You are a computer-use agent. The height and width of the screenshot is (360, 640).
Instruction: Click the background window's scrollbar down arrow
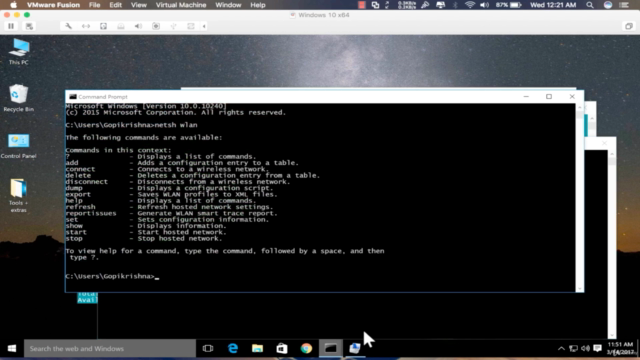(x=611, y=336)
